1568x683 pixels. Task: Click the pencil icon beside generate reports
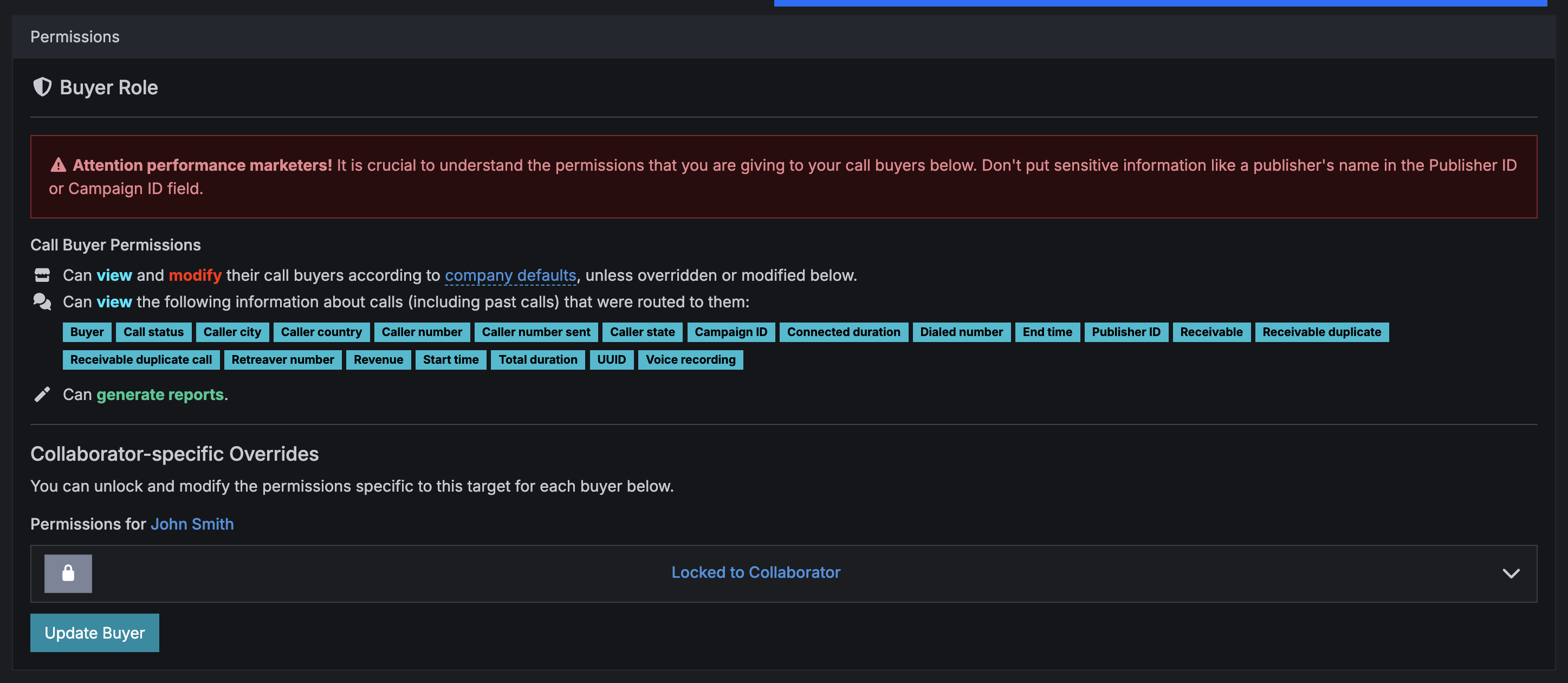coord(42,395)
